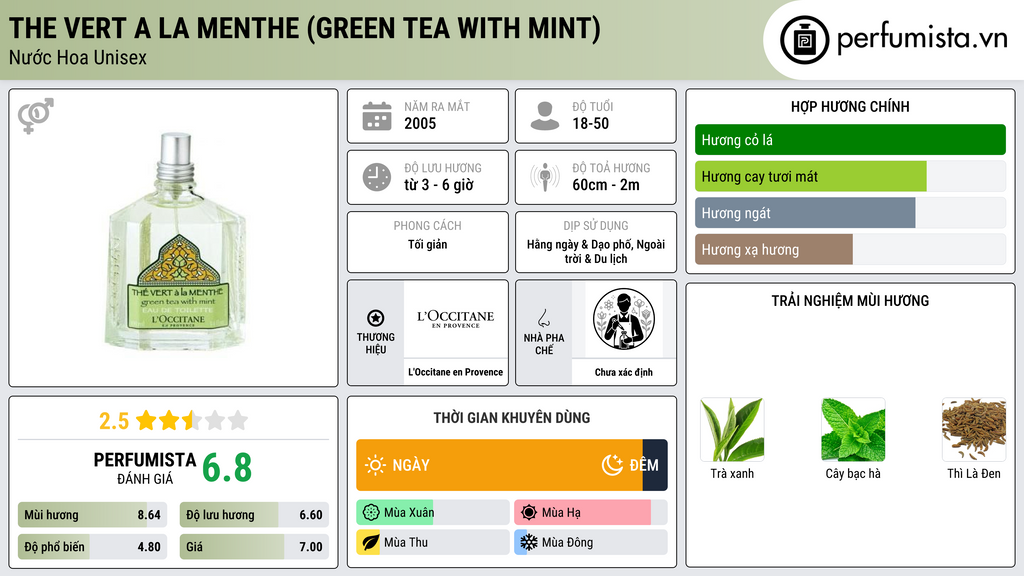Click the Hương cay tươi mát accord bar
This screenshot has height=576, width=1024.
(850, 176)
